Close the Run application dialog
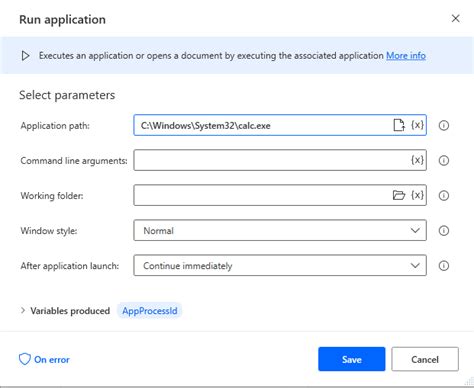Screen dimensions: 474x388 tap(455, 18)
